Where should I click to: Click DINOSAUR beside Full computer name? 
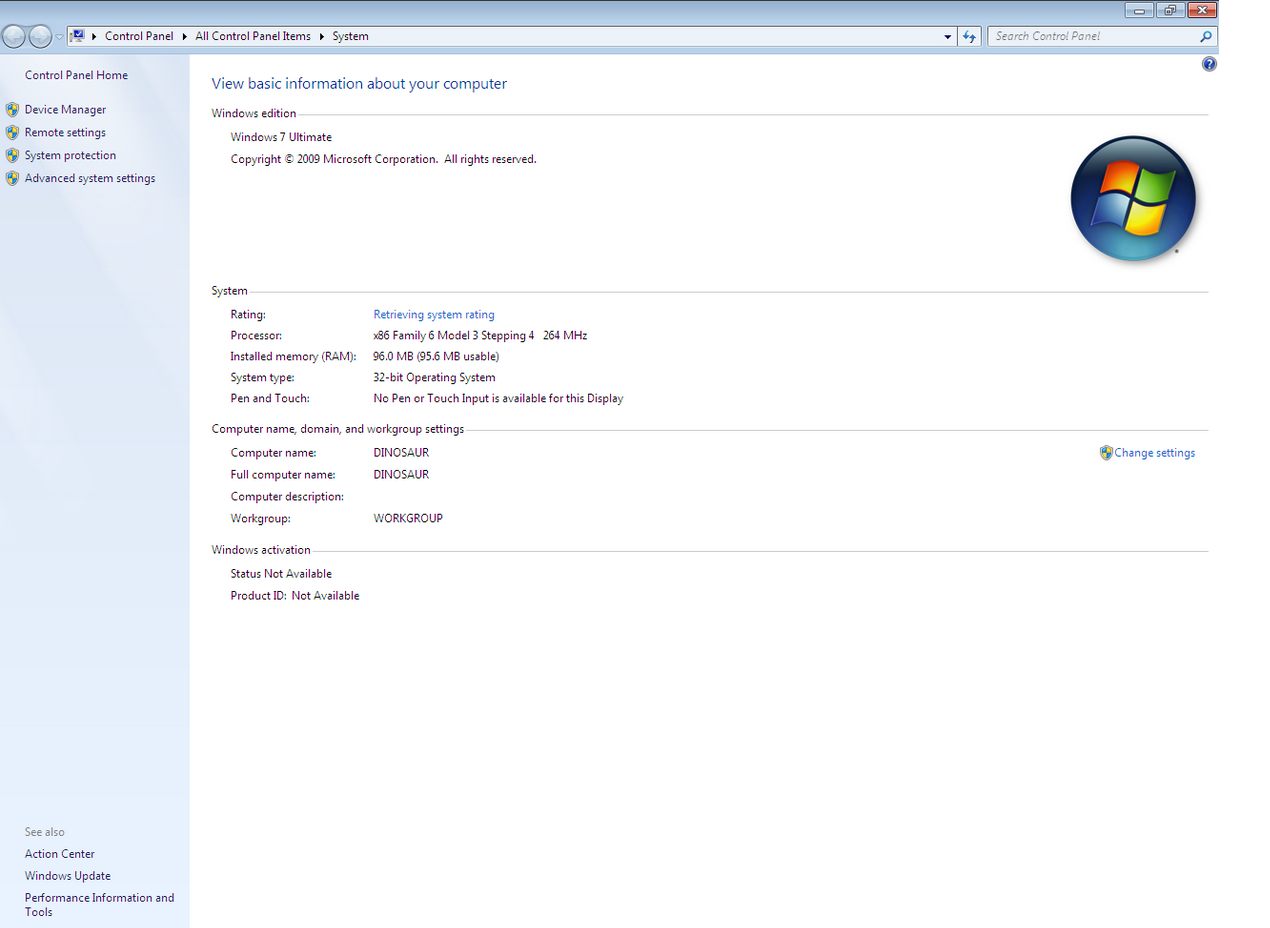401,475
